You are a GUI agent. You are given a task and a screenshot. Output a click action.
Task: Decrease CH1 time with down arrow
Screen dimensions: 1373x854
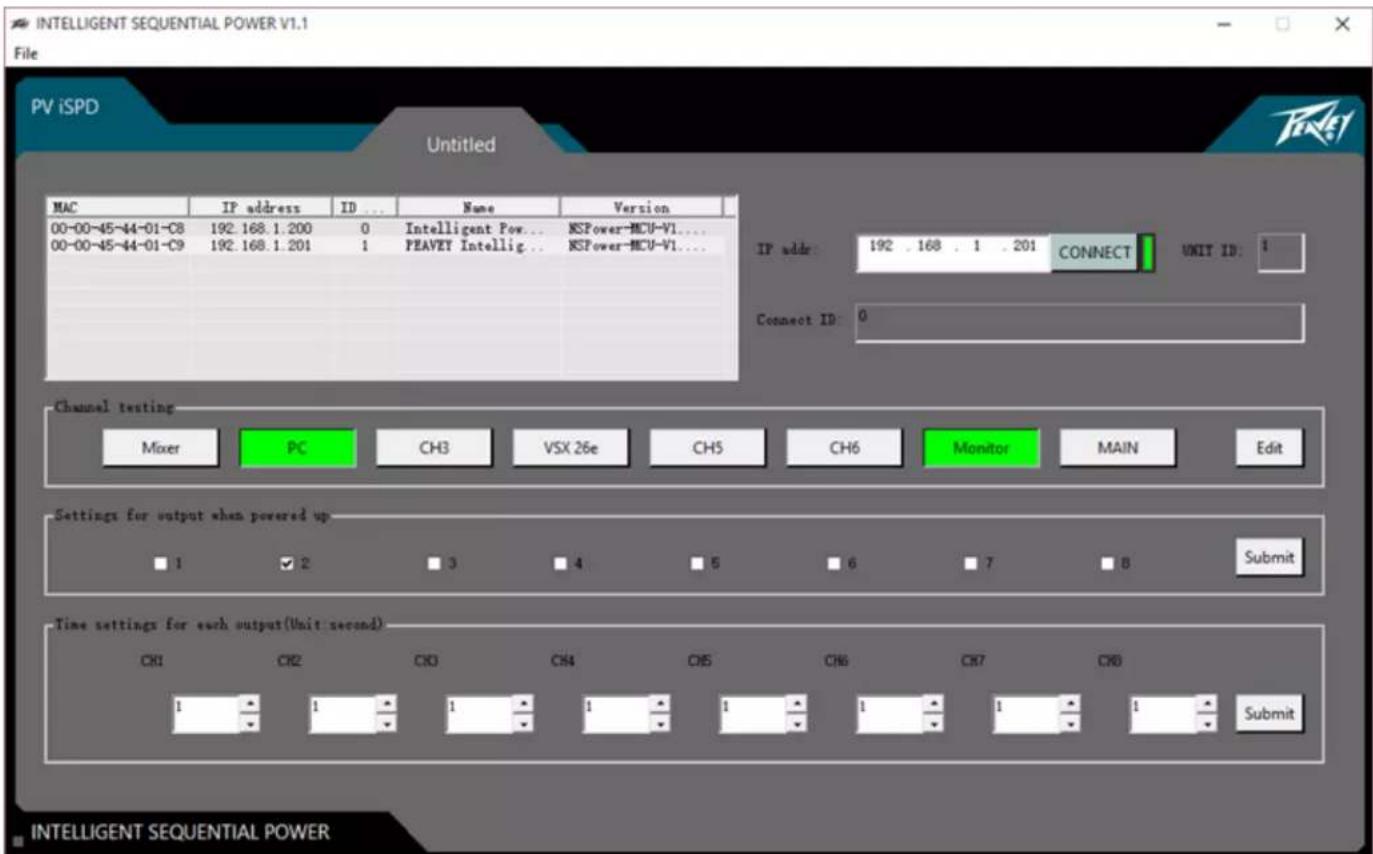click(x=251, y=723)
